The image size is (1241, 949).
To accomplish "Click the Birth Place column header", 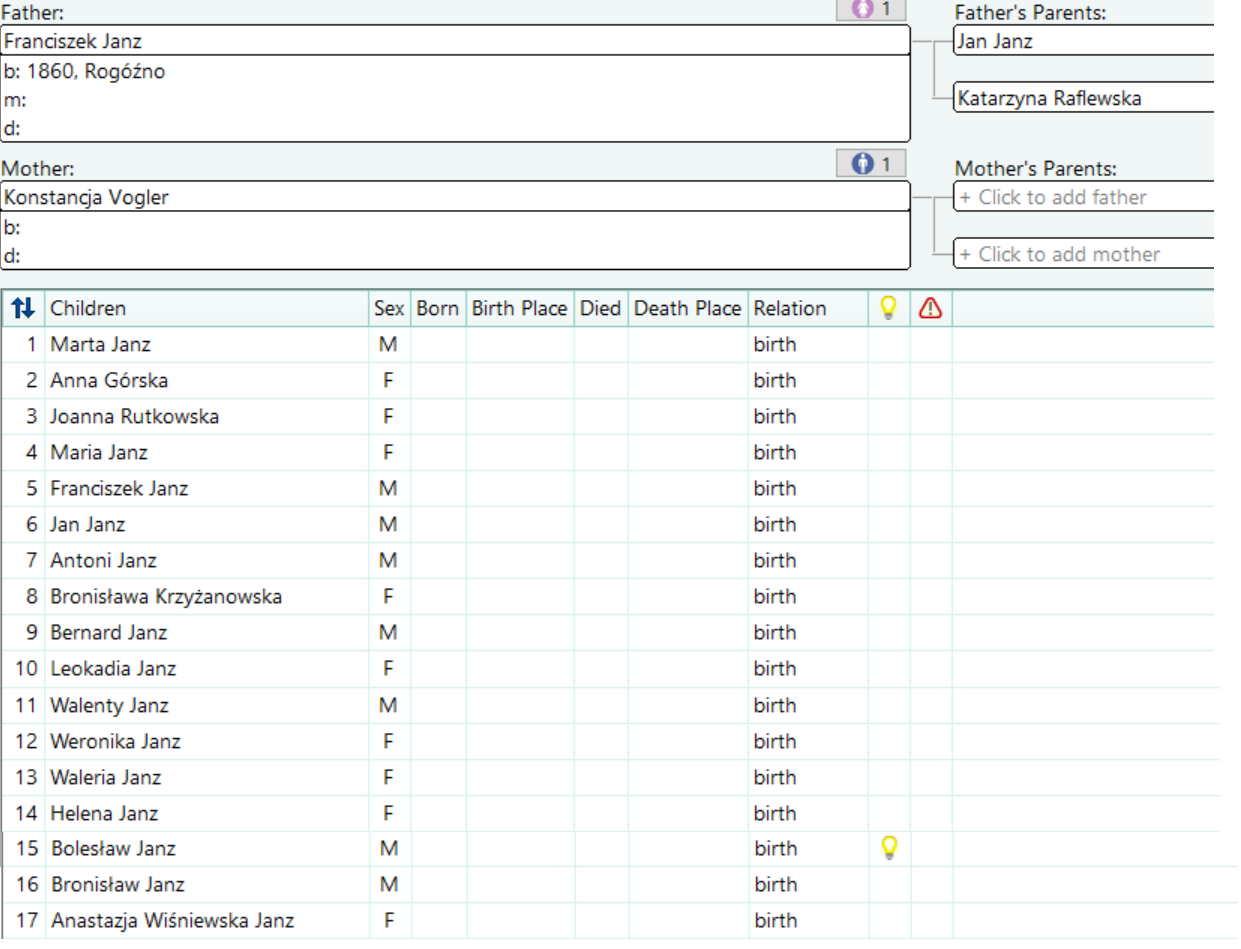I will click(x=519, y=309).
